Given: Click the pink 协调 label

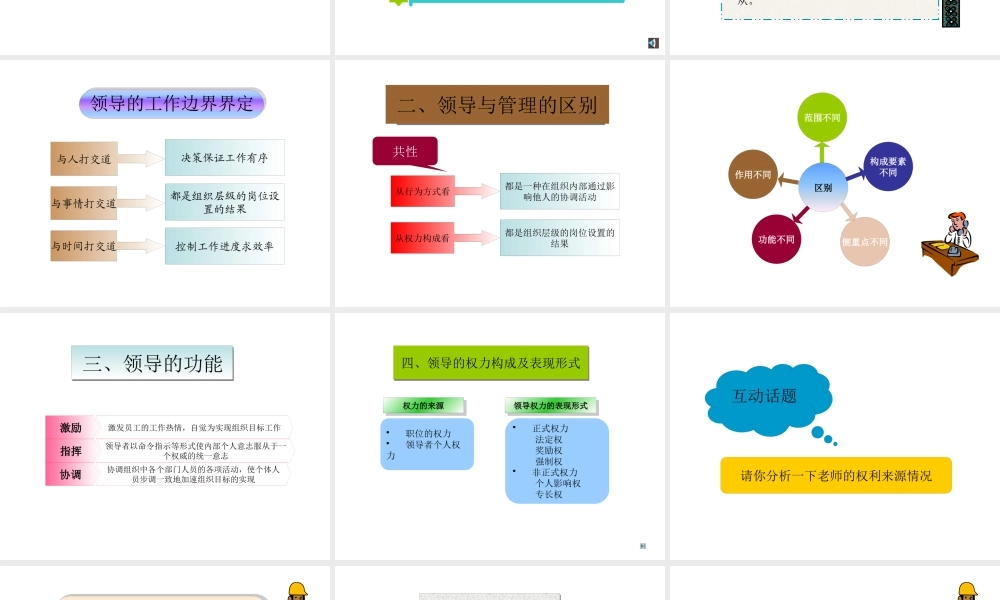Looking at the screenshot, I should point(71,474).
